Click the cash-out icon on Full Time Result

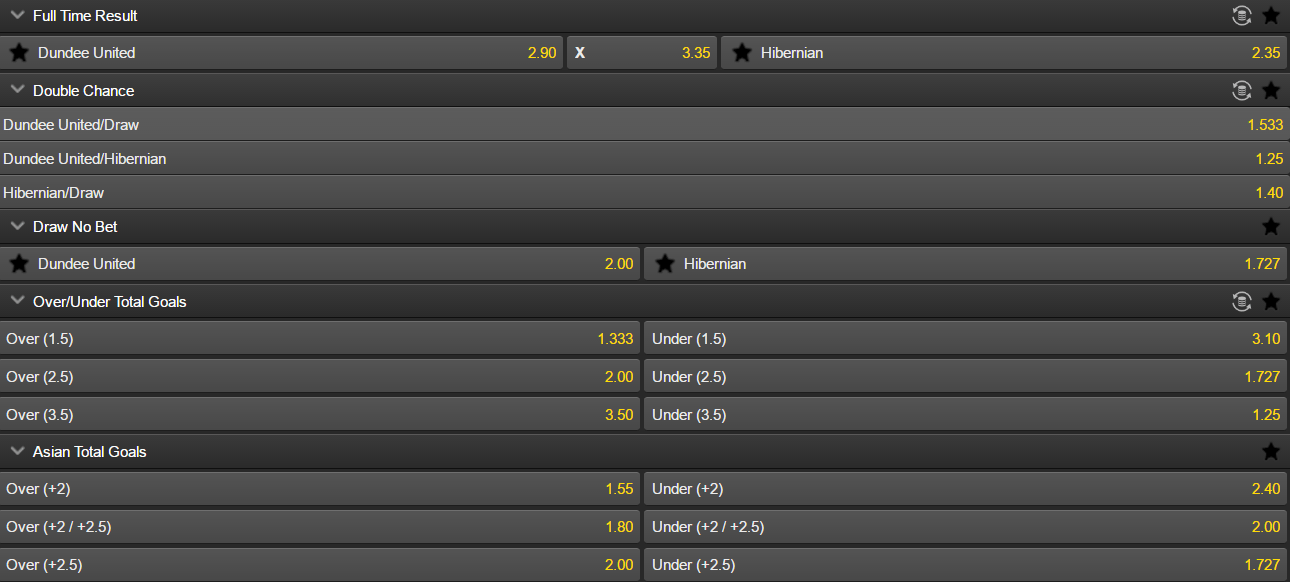coord(1242,15)
